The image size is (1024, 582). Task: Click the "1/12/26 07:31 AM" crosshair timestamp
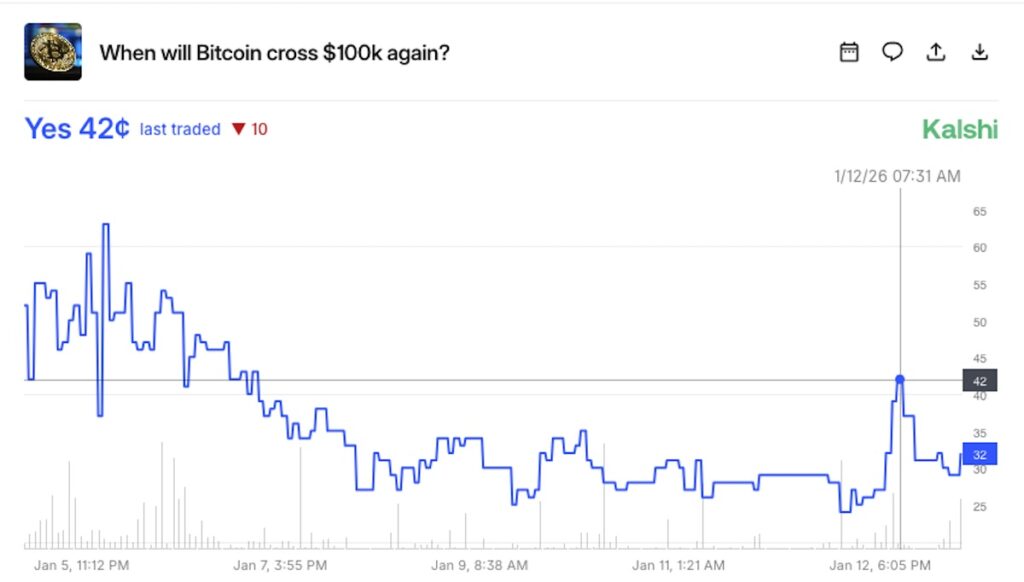897,176
